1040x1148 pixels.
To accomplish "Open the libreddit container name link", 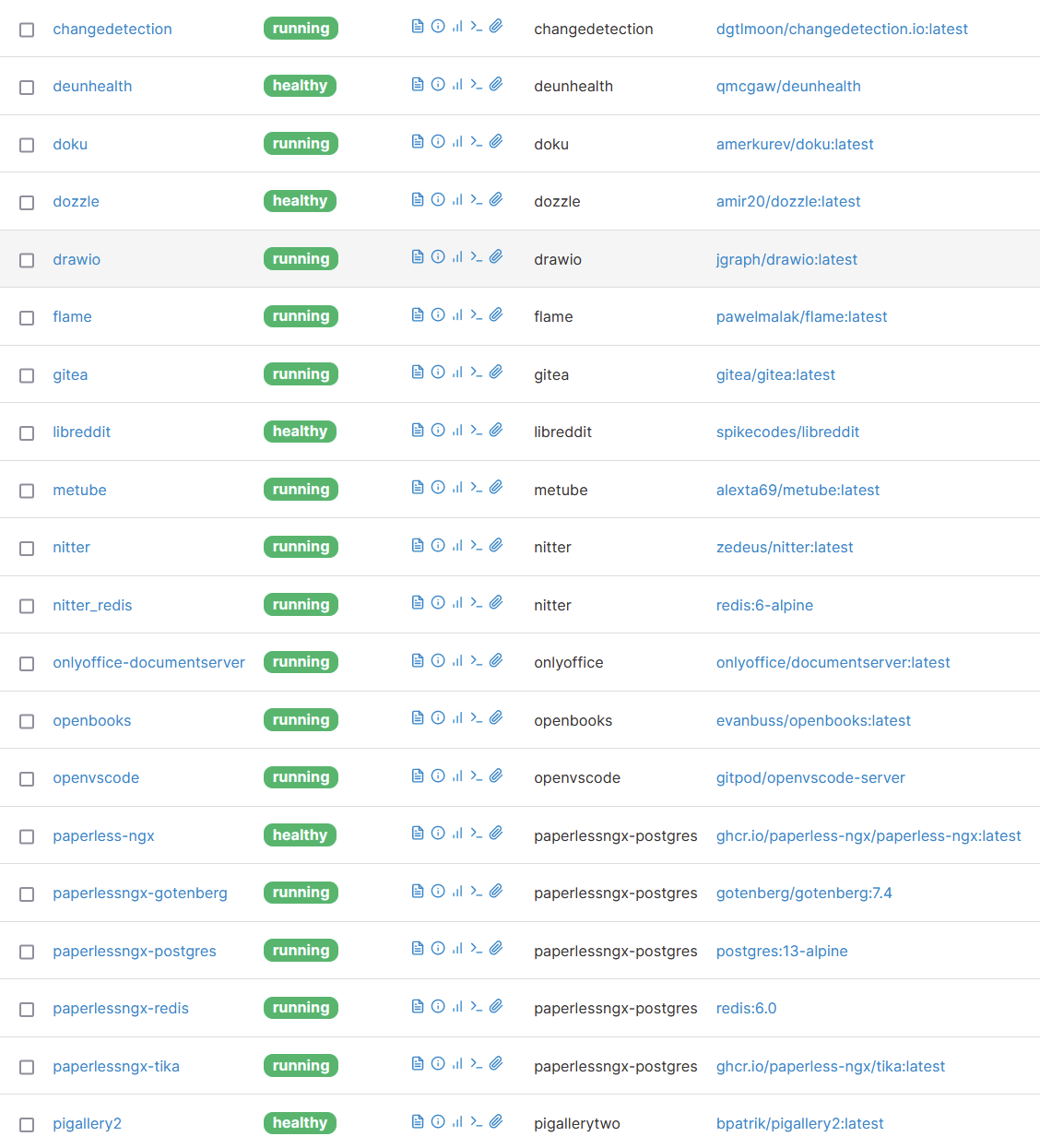I will pyautogui.click(x=81, y=432).
